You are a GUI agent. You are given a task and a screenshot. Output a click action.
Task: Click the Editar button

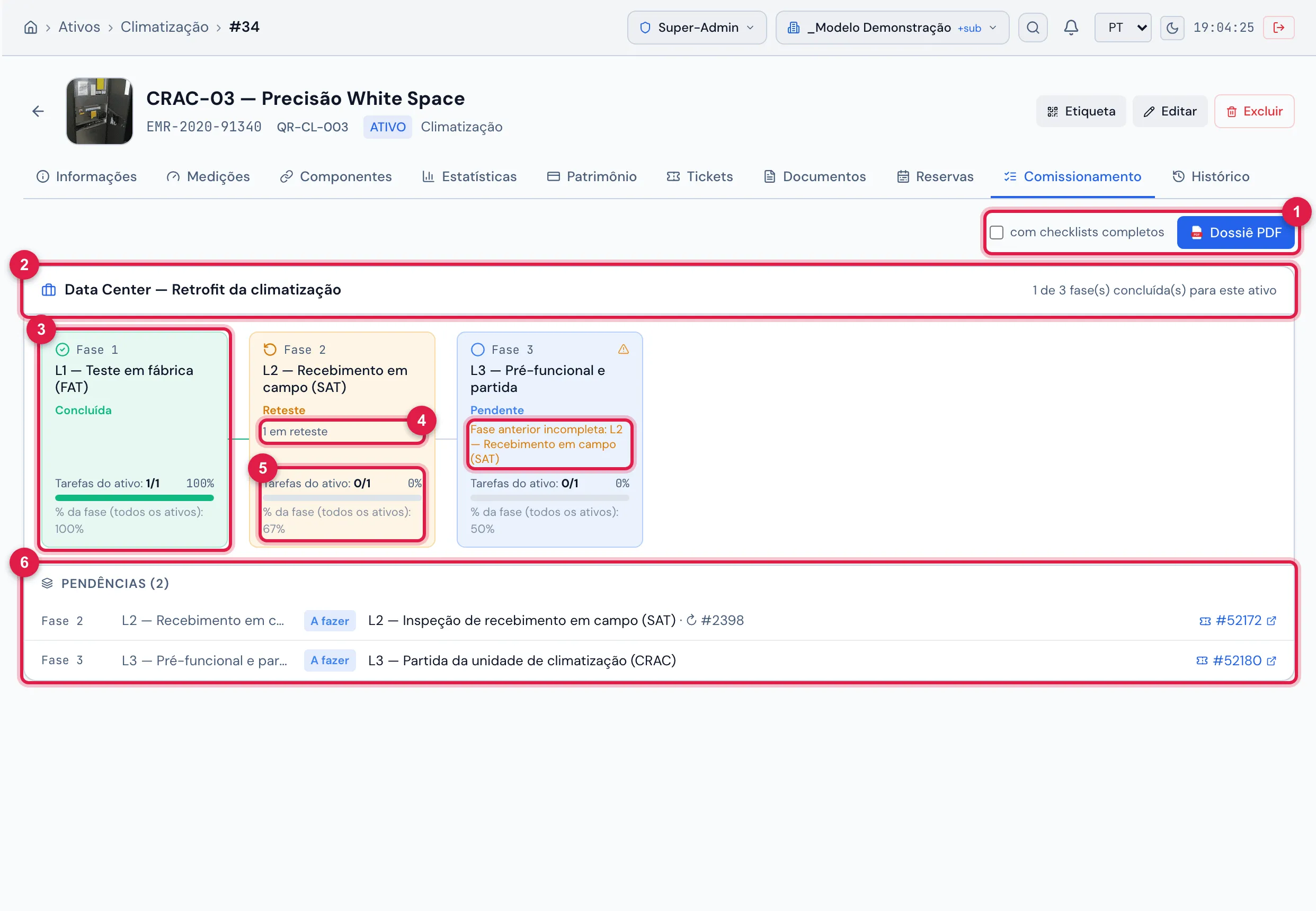pos(1169,111)
